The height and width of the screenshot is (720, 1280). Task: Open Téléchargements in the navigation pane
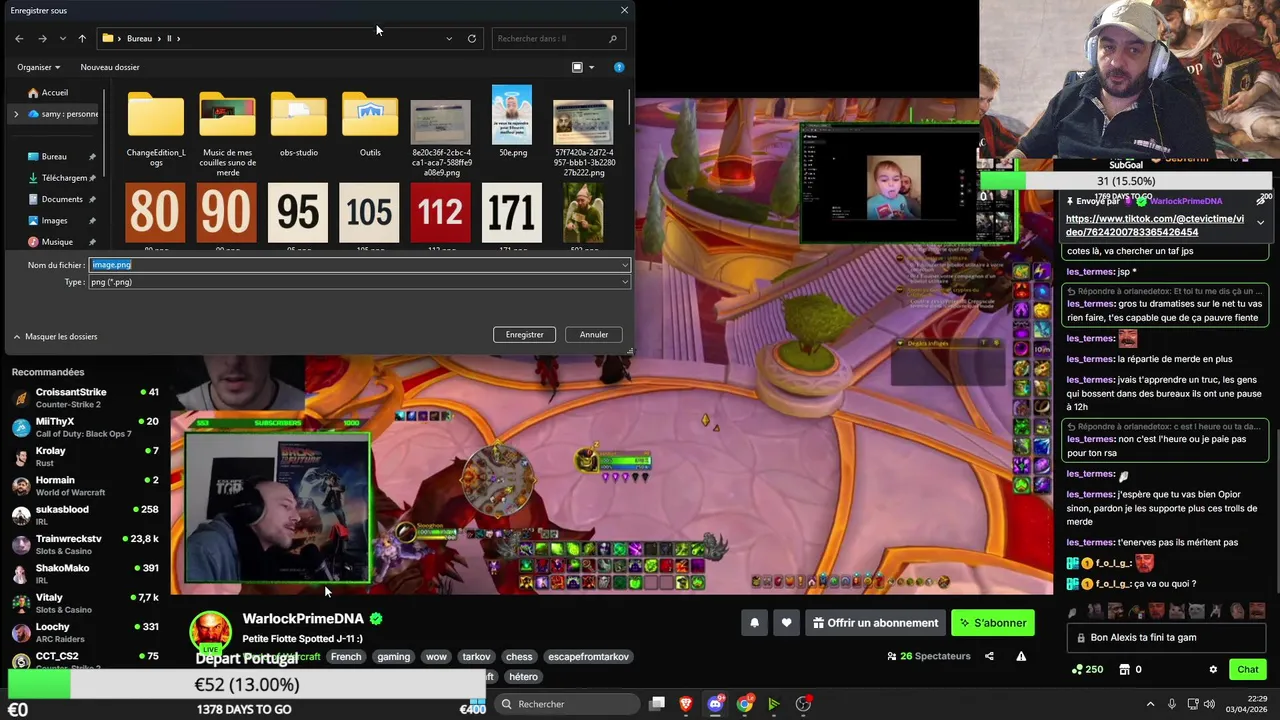point(64,177)
